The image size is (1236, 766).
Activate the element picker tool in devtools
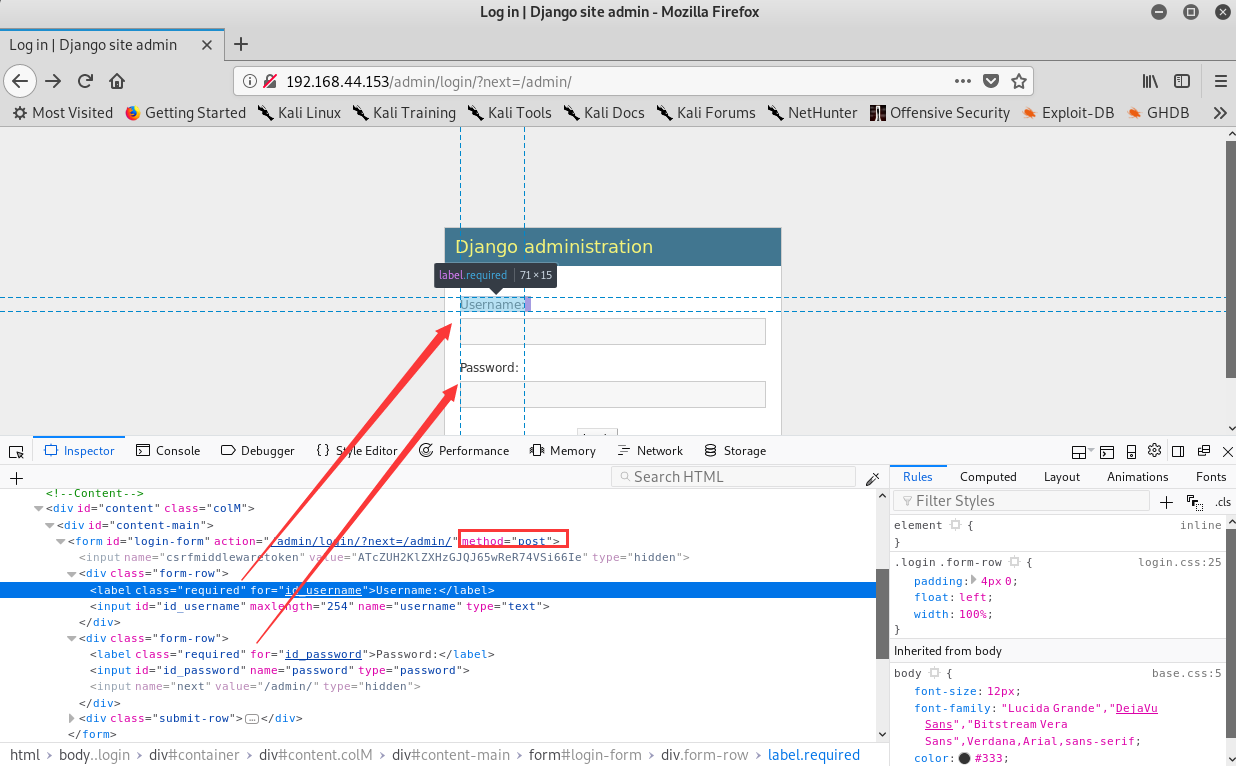(x=16, y=451)
